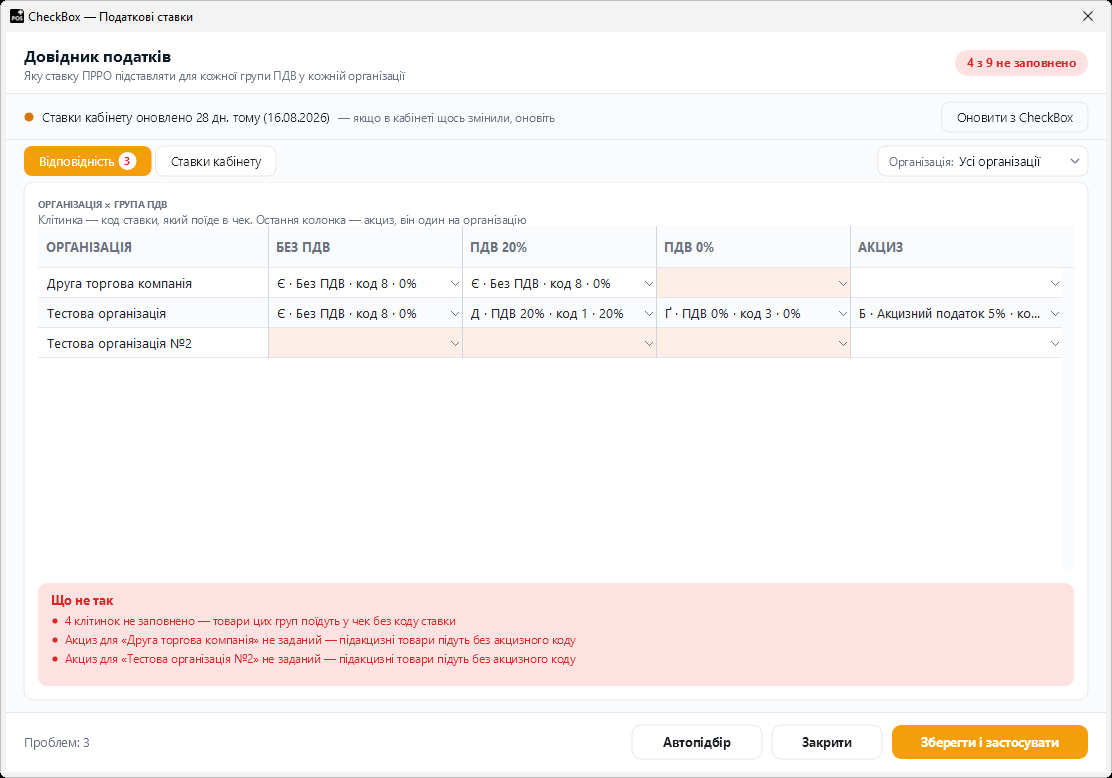Click the orange status dot beside Ставки кабінету
The height and width of the screenshot is (778, 1112).
pyautogui.click(x=29, y=118)
